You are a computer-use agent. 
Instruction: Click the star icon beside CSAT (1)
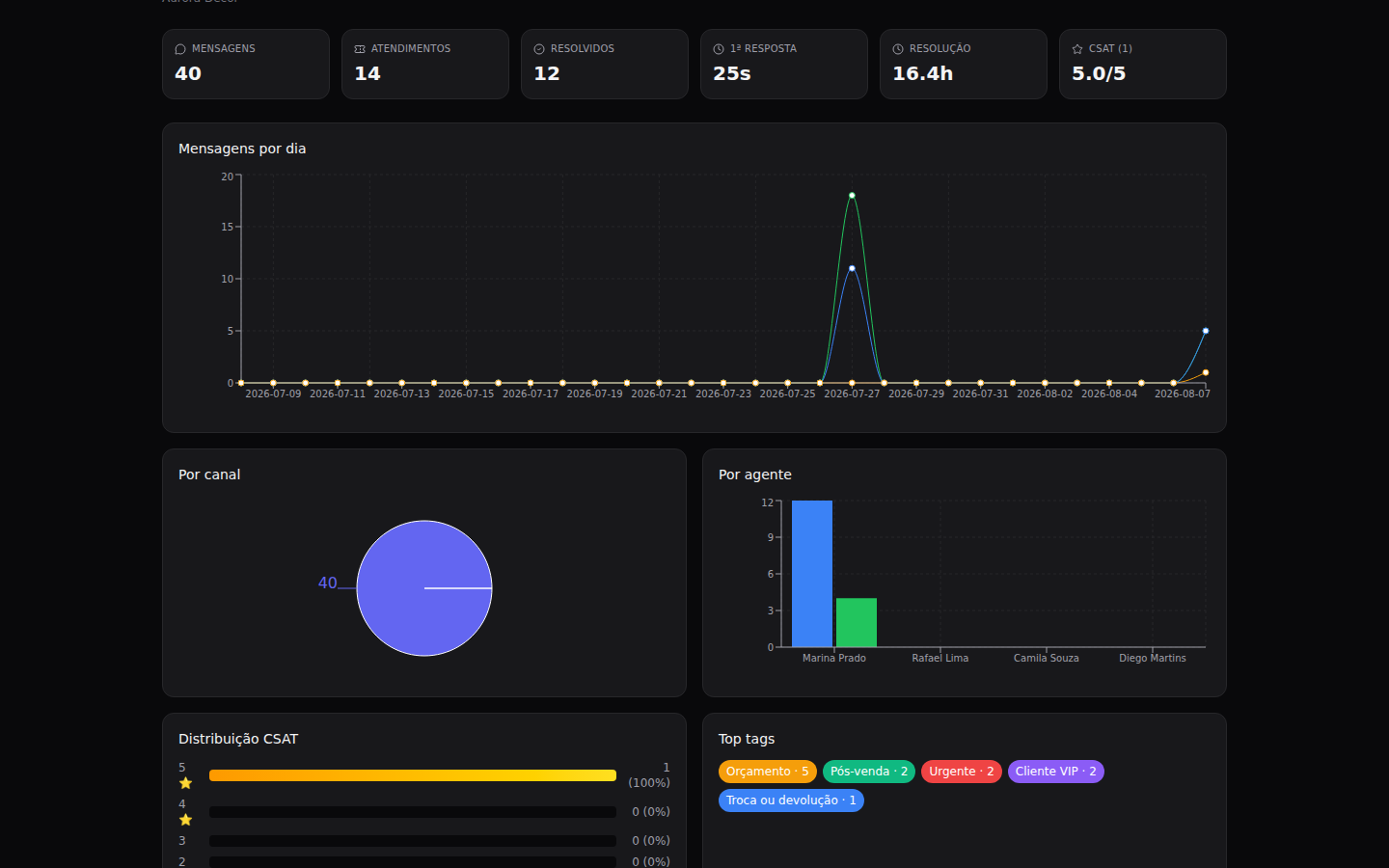coord(1077,49)
